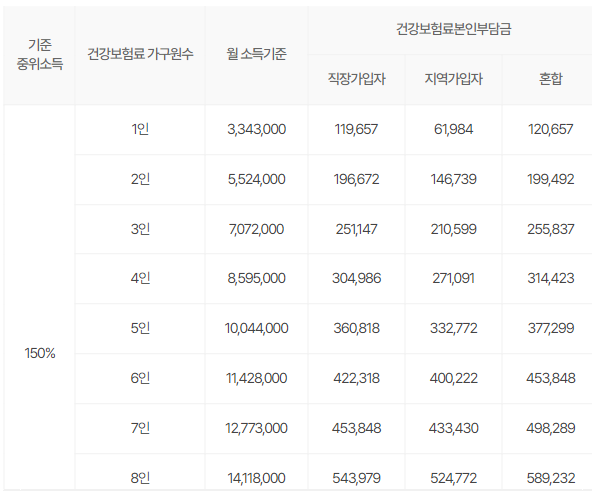Viewport: 592px width, 491px height.
Task: Click the value 377,299
Action: pos(551,329)
